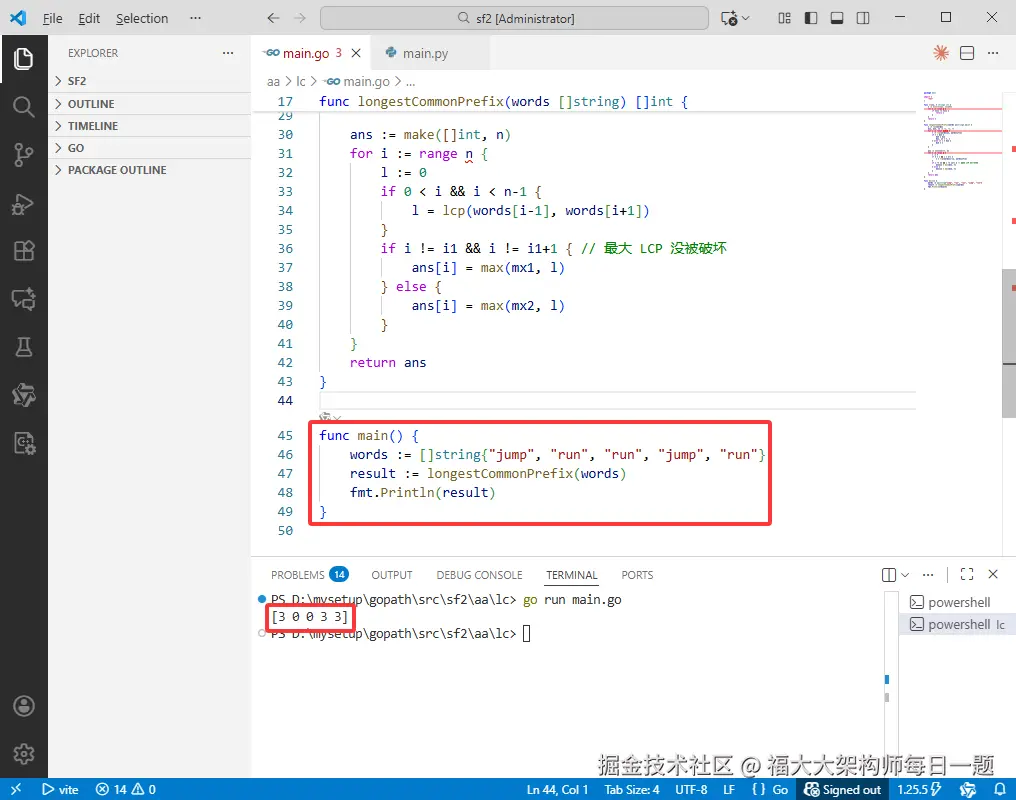Open the chat sessions view icon

click(23, 299)
